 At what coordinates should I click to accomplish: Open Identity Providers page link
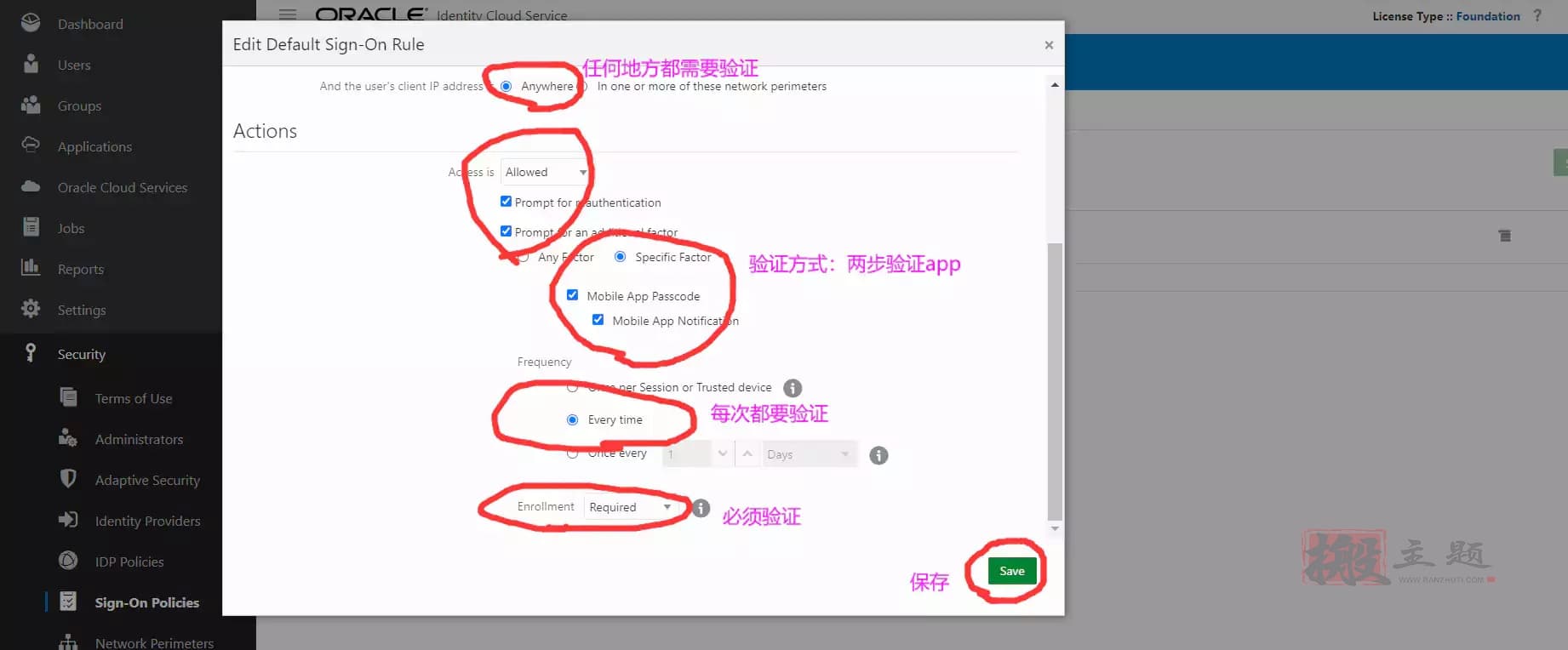tap(147, 521)
